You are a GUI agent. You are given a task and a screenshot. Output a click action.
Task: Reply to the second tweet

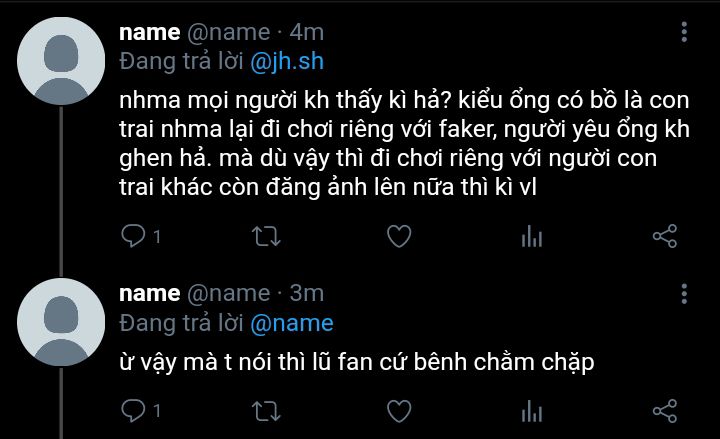coord(133,410)
